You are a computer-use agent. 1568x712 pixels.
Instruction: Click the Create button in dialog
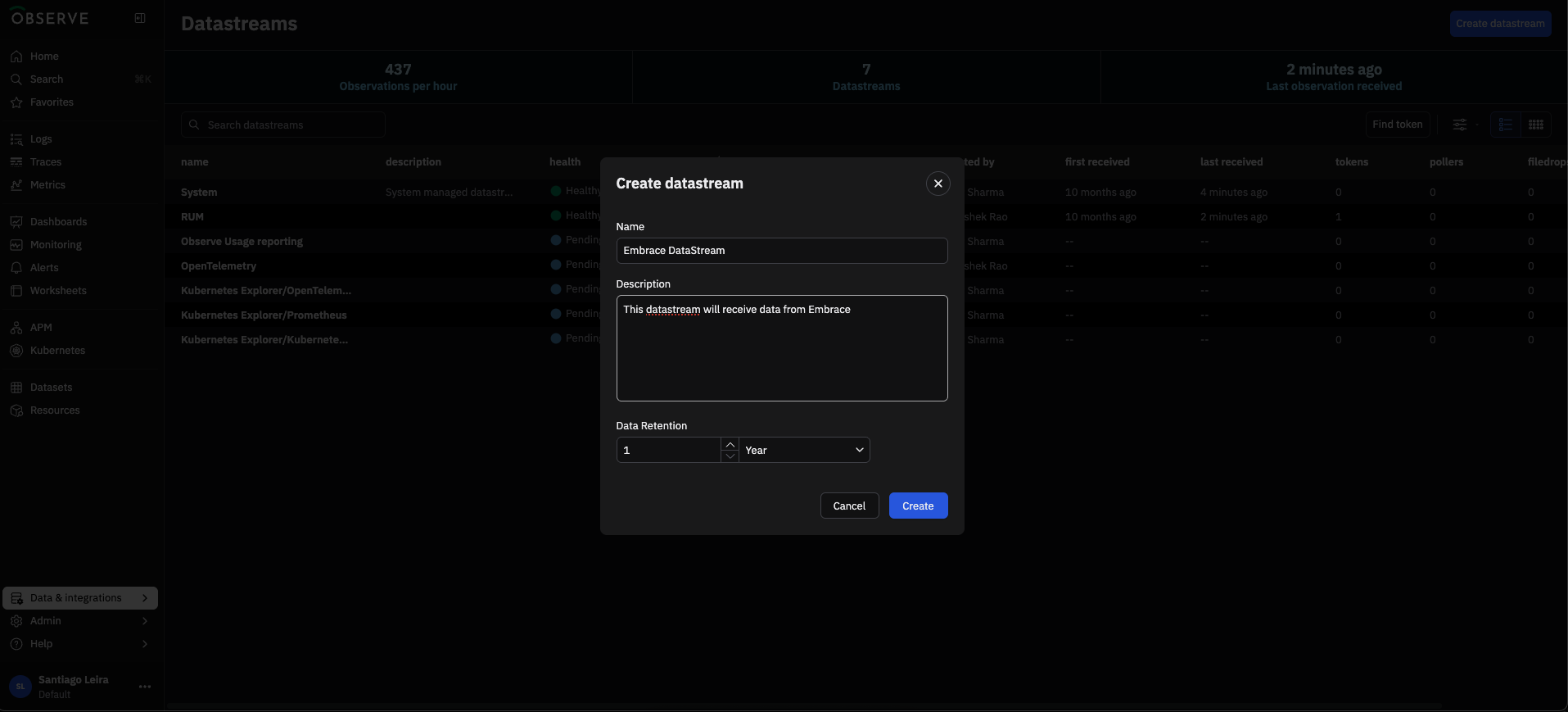pyautogui.click(x=918, y=506)
